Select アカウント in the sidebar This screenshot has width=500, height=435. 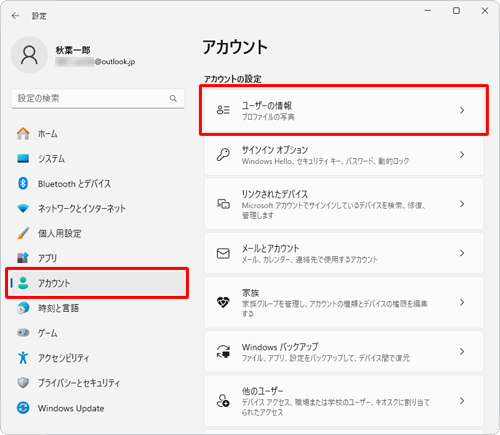pos(97,283)
